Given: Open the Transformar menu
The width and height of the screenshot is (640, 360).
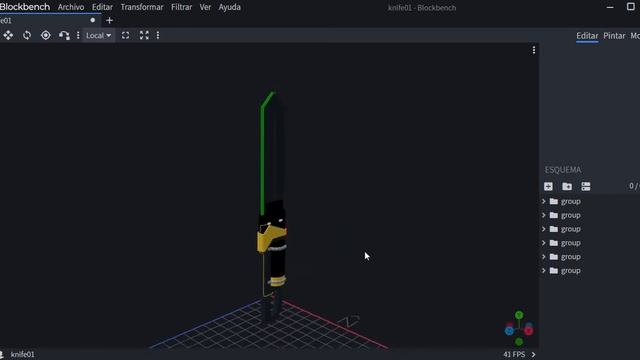Looking at the screenshot, I should point(142,7).
